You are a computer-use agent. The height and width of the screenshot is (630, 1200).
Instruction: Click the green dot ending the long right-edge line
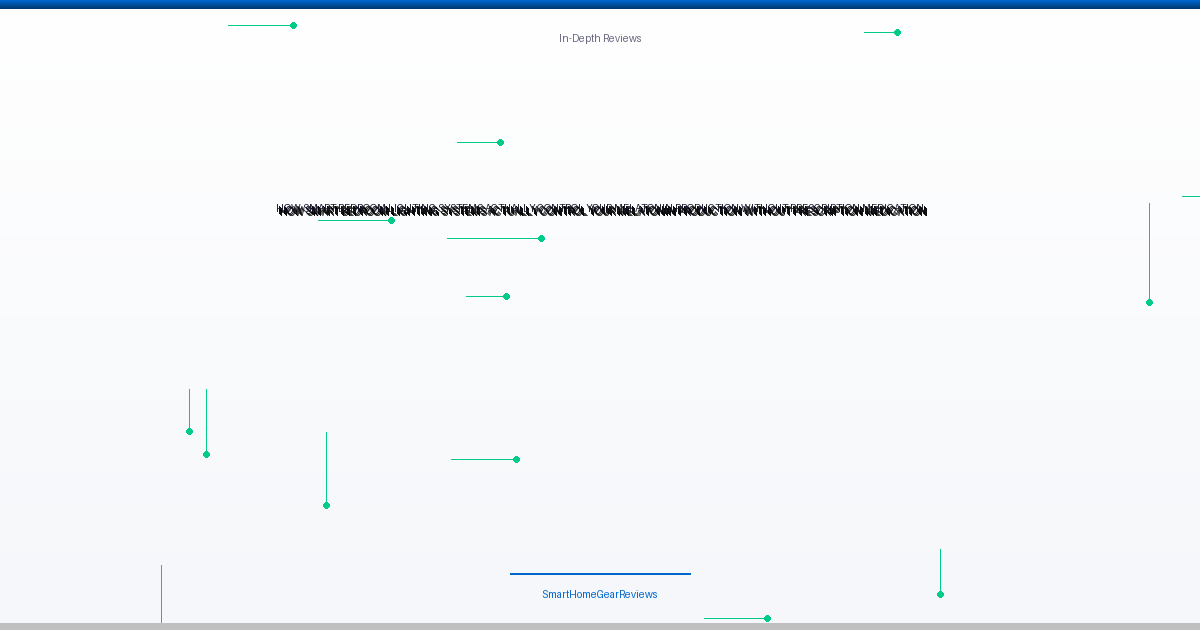1149,302
